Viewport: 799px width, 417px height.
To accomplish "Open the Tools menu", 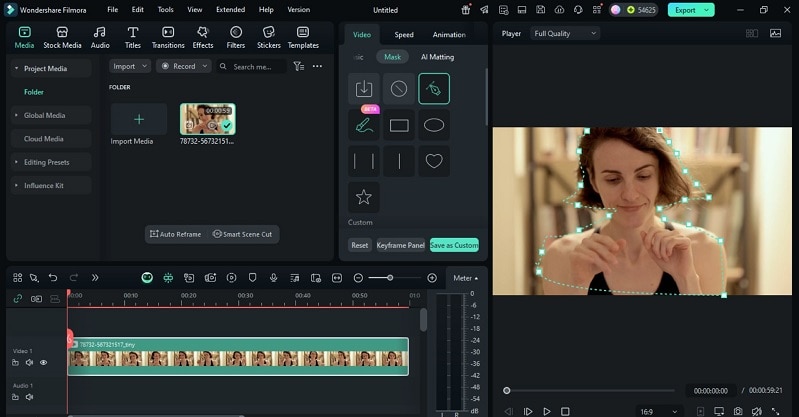I will 165,9.
